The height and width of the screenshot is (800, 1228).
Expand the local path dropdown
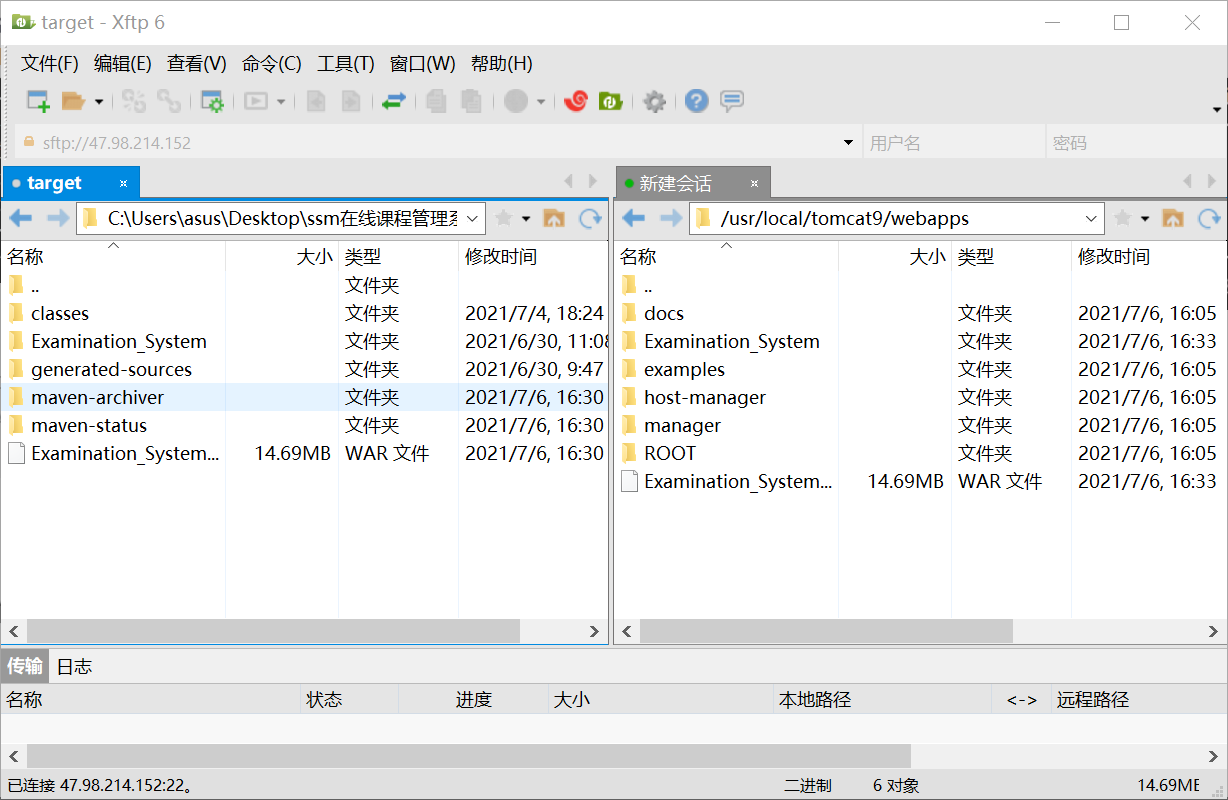pyautogui.click(x=474, y=218)
